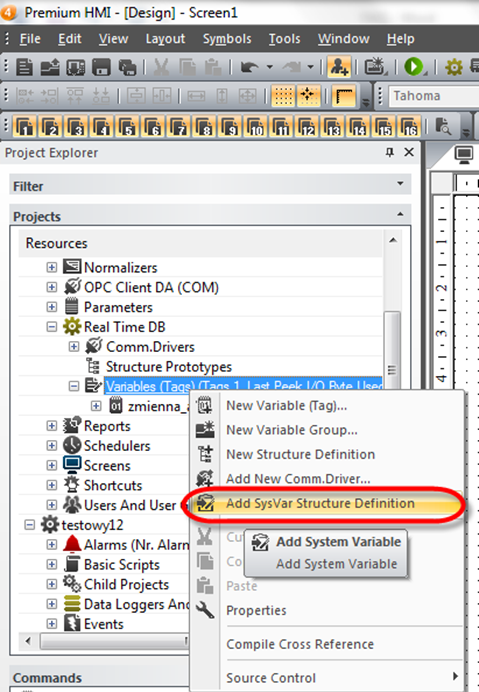Click the Save (floppy disk) toolbar icon
The image size is (479, 692).
[x=101, y=67]
